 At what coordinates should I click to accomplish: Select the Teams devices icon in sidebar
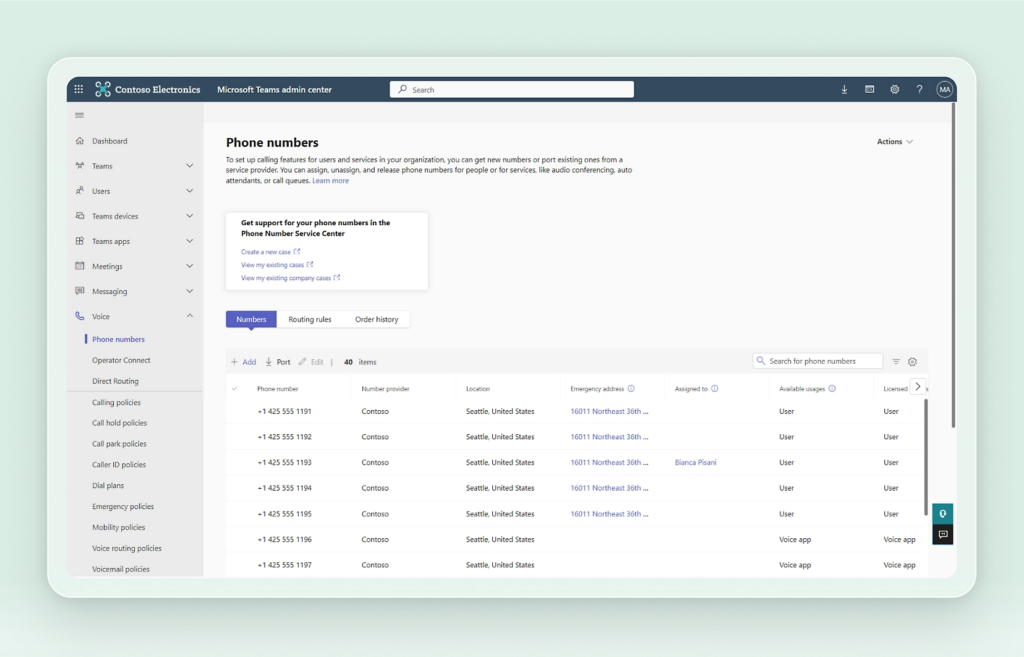pyautogui.click(x=79, y=215)
